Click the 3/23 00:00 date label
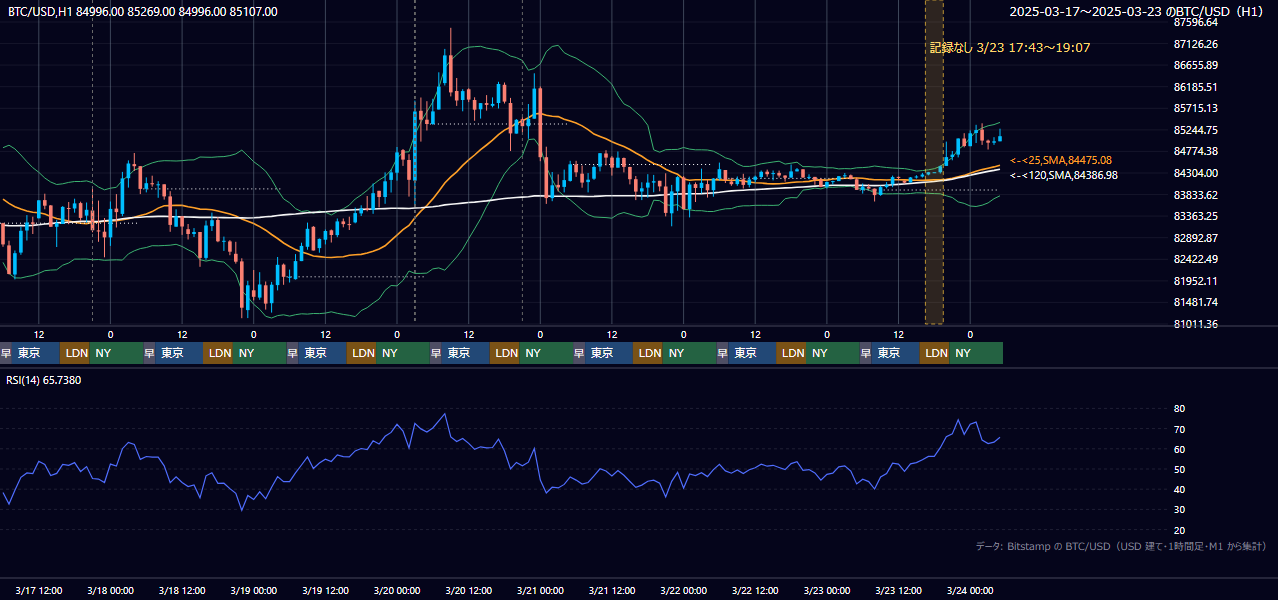Viewport: 1278px width, 600px height. click(827, 590)
